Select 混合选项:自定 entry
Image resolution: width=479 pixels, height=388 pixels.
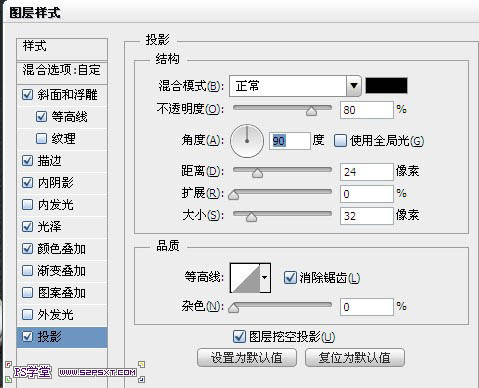click(62, 73)
